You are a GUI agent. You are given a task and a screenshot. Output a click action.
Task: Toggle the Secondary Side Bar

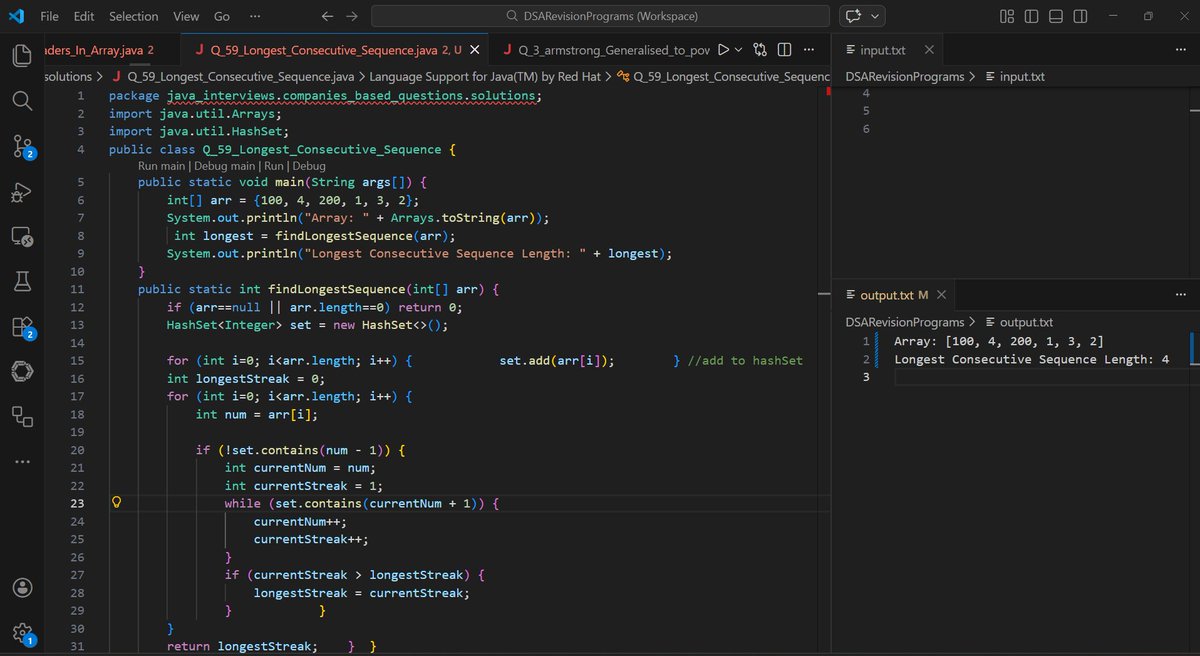[1080, 16]
